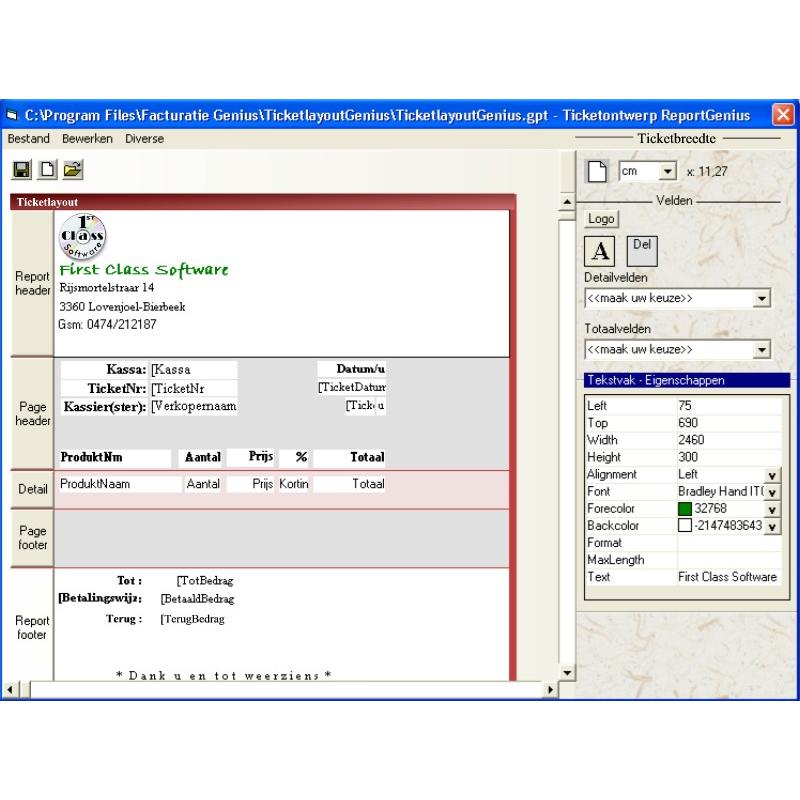The width and height of the screenshot is (800, 800).
Task: Click the empty MaxLength property field
Action: (729, 560)
